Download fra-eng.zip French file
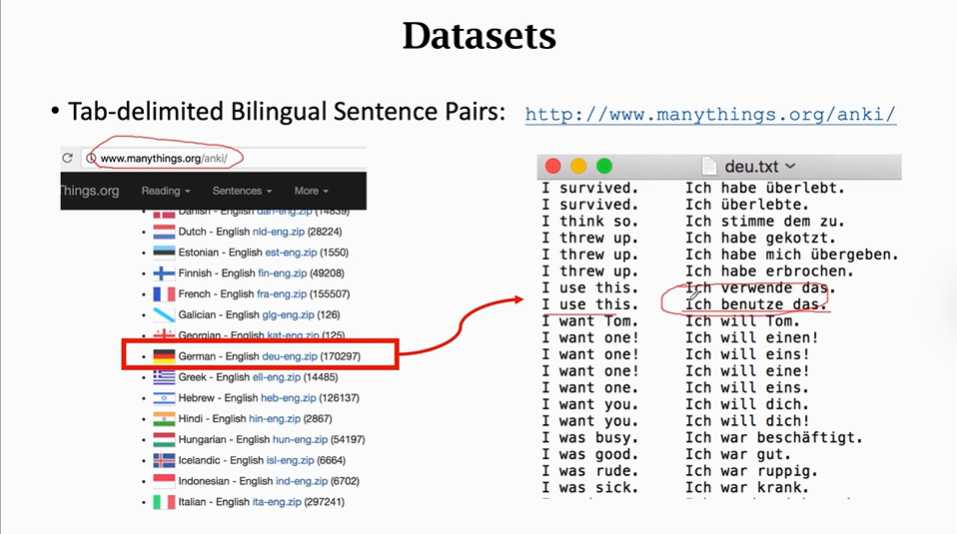The width and height of the screenshot is (957, 534). [281, 294]
